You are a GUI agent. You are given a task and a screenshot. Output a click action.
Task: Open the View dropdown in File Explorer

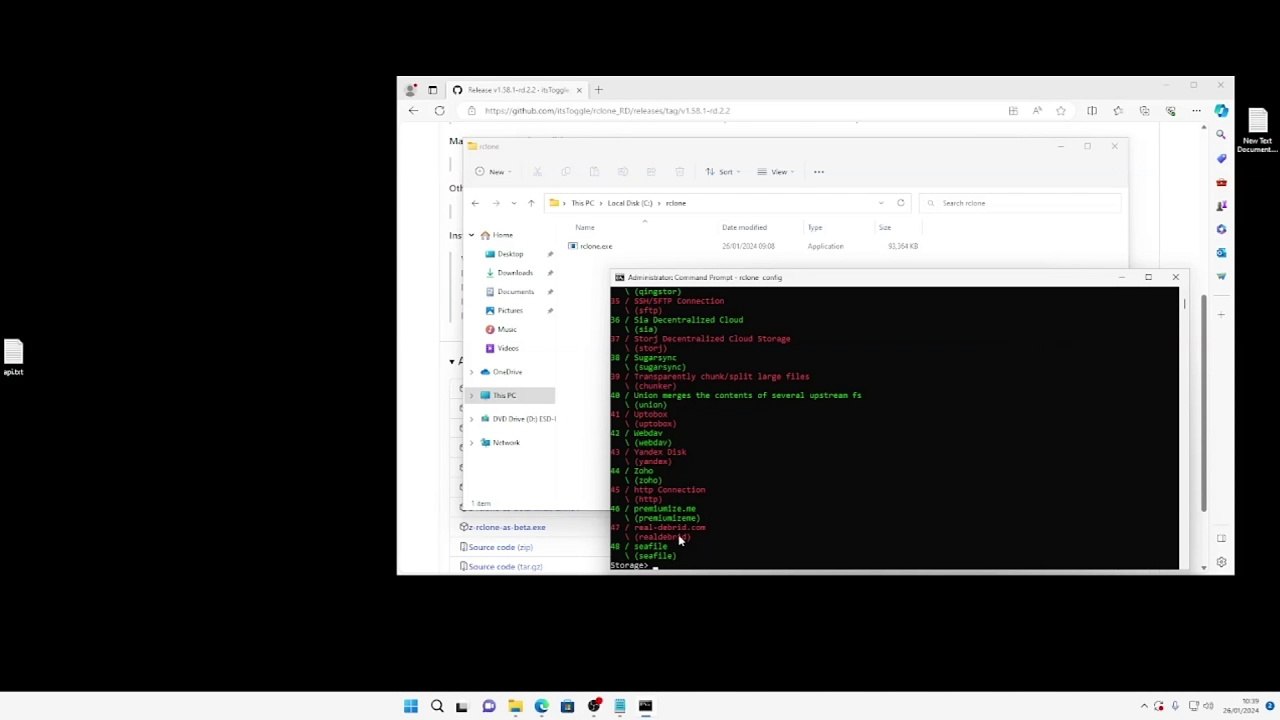(776, 172)
